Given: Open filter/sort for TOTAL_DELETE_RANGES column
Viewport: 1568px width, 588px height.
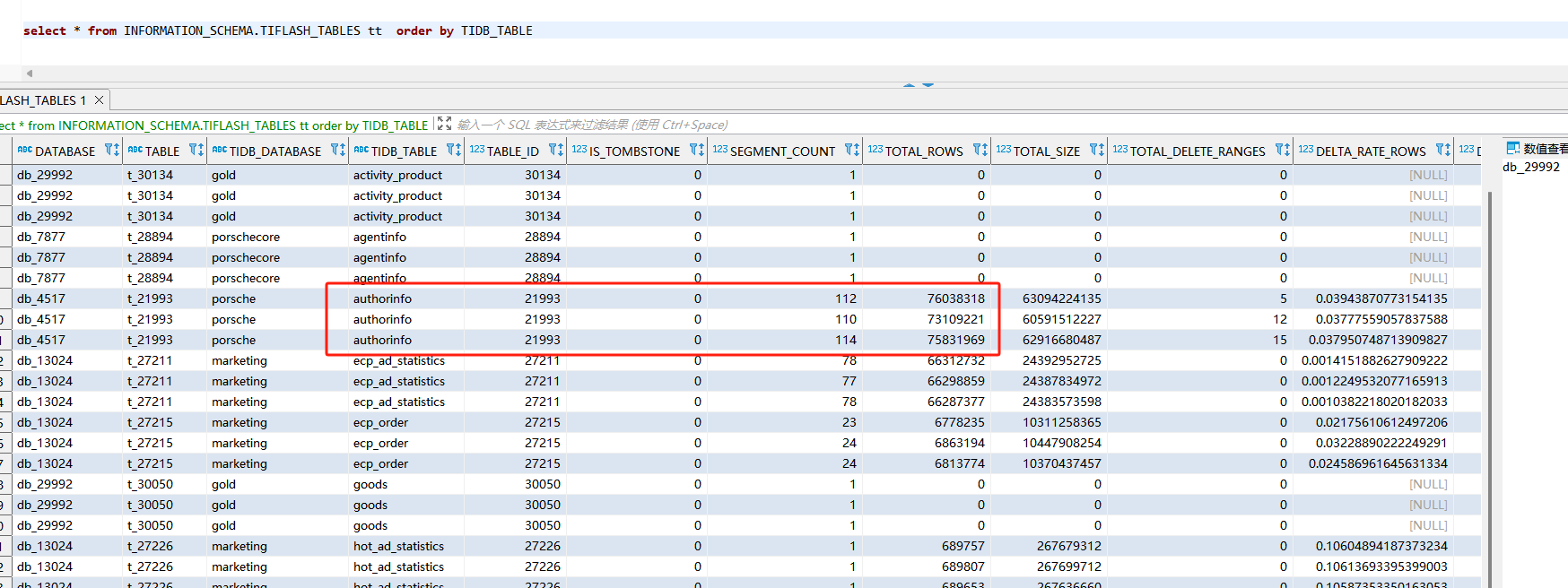Looking at the screenshot, I should (x=1283, y=150).
